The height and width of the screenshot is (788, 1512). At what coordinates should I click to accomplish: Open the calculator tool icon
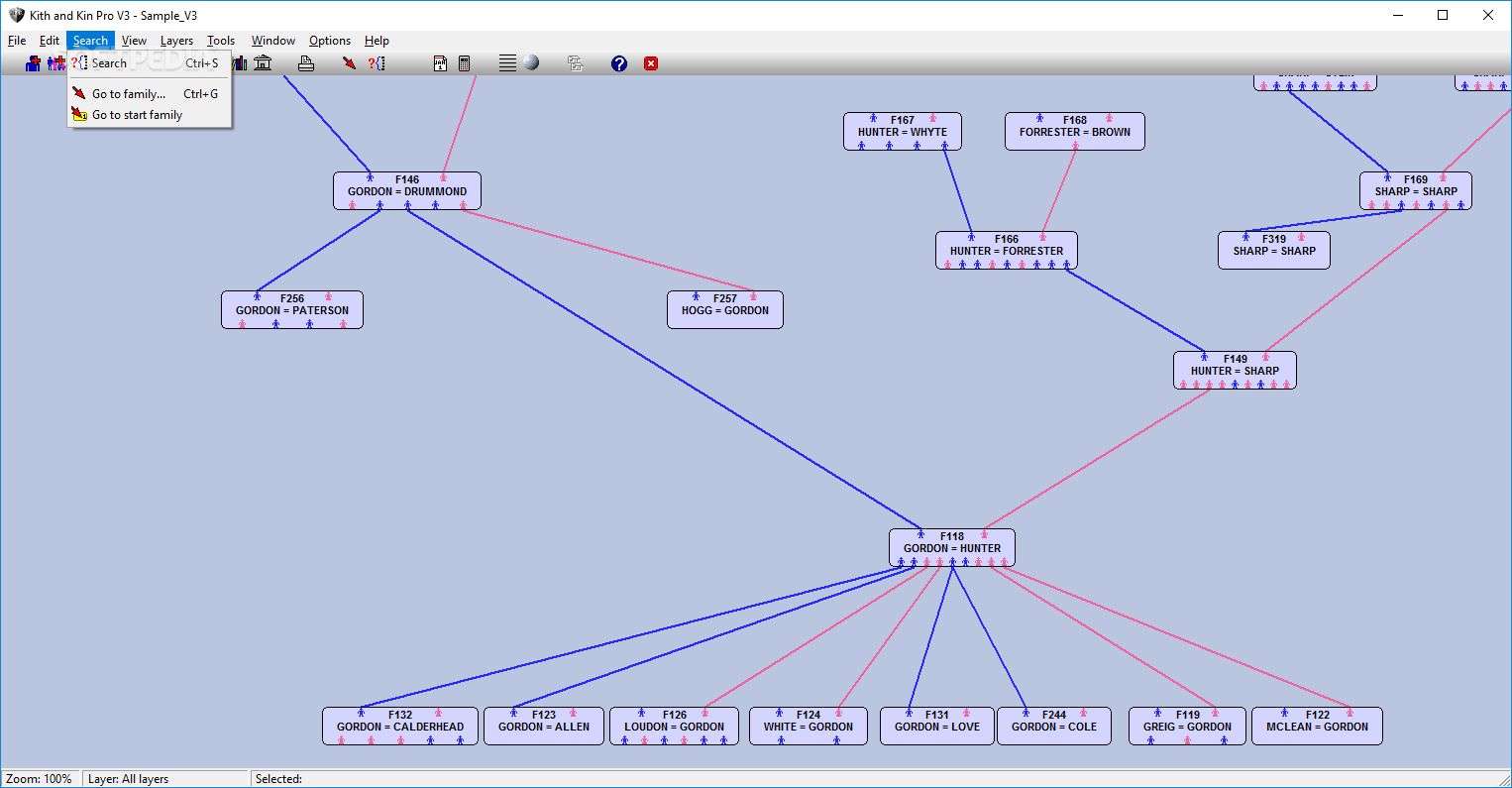coord(464,63)
